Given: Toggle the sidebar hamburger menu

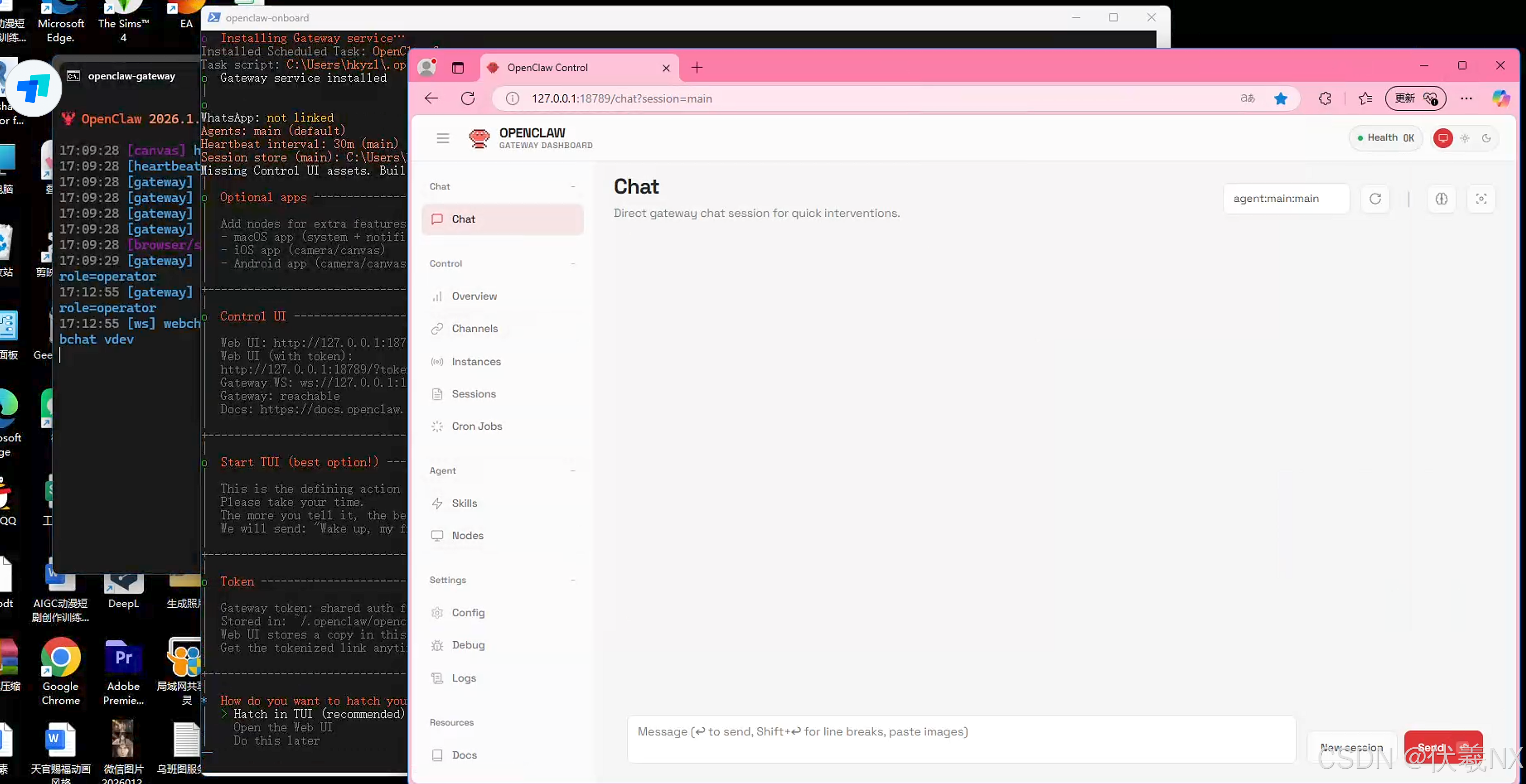Looking at the screenshot, I should pos(442,138).
